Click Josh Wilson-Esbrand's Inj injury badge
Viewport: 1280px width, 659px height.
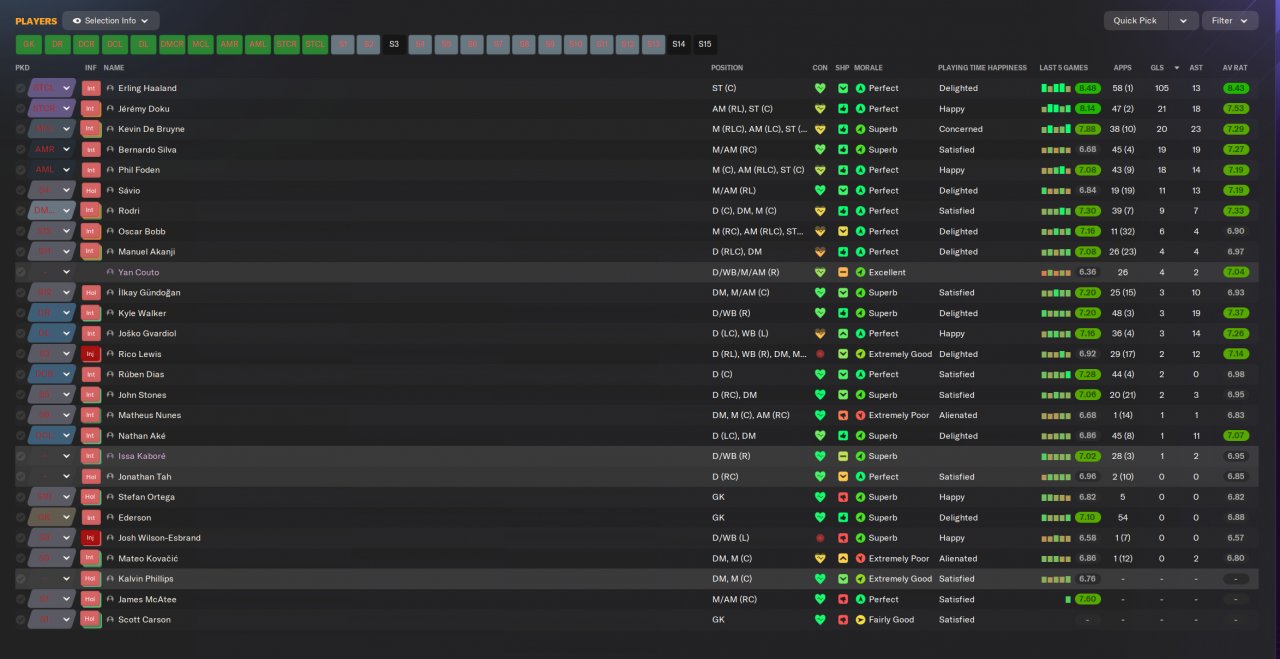click(91, 538)
